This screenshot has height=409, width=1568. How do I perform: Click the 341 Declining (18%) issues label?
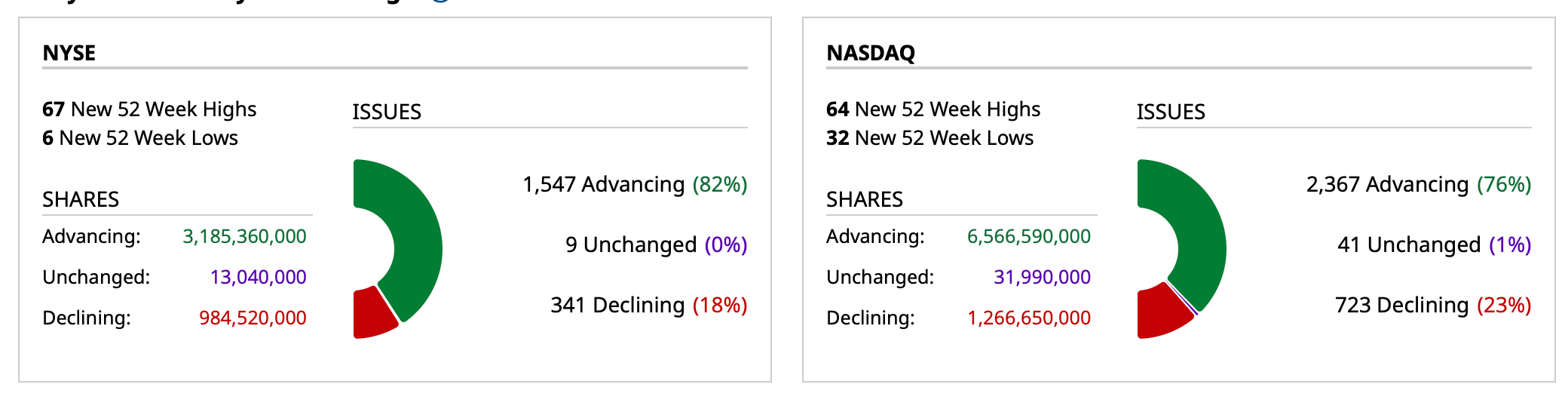[x=648, y=306]
